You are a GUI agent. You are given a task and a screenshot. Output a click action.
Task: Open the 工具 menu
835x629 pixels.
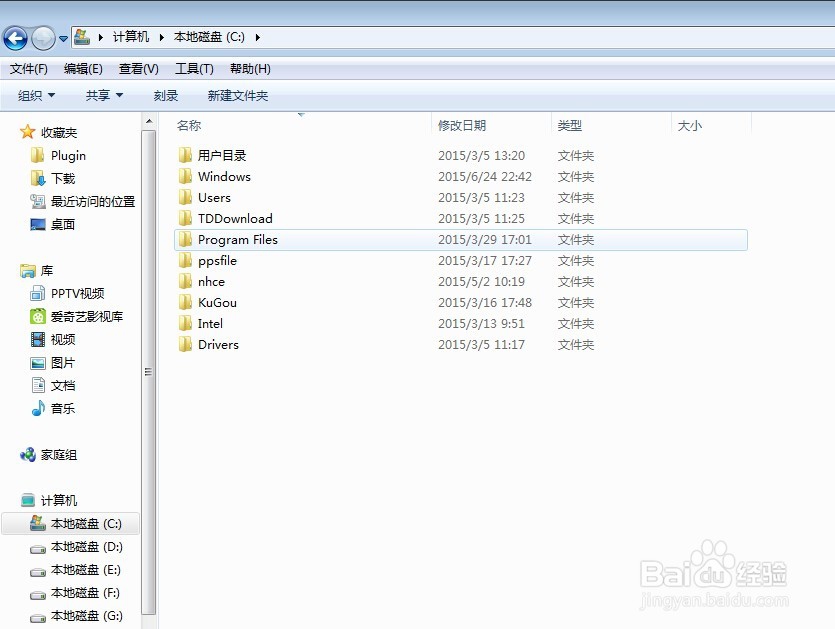click(194, 68)
